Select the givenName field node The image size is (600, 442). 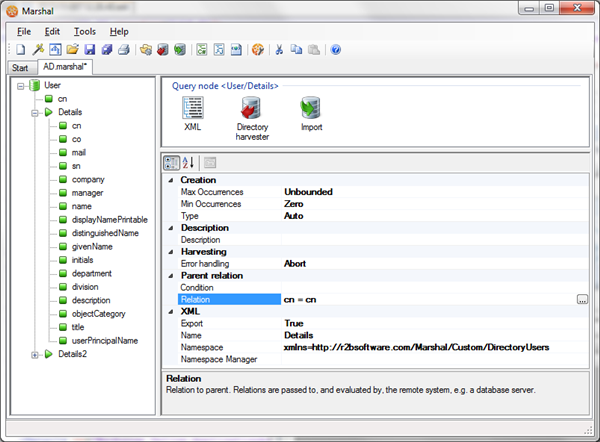pyautogui.click(x=92, y=246)
